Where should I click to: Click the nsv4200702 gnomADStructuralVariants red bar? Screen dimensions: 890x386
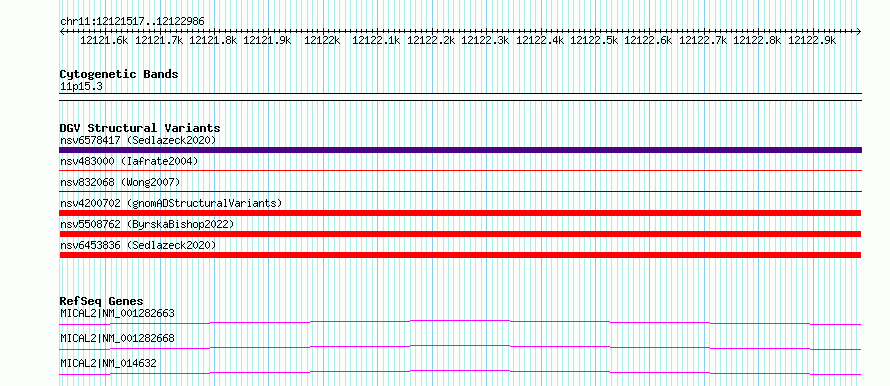[x=460, y=213]
